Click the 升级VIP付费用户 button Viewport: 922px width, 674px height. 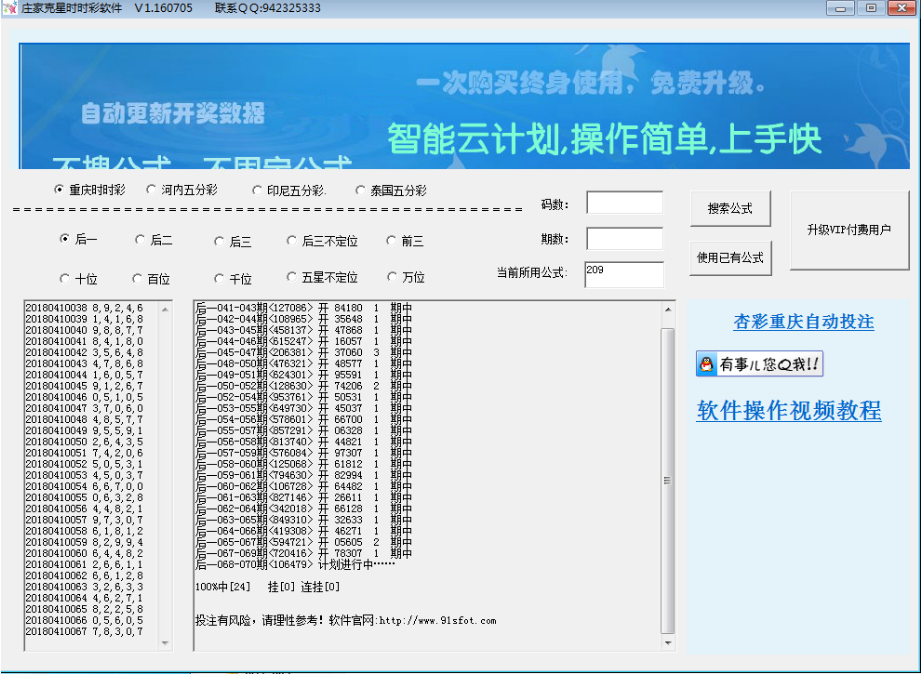849,229
